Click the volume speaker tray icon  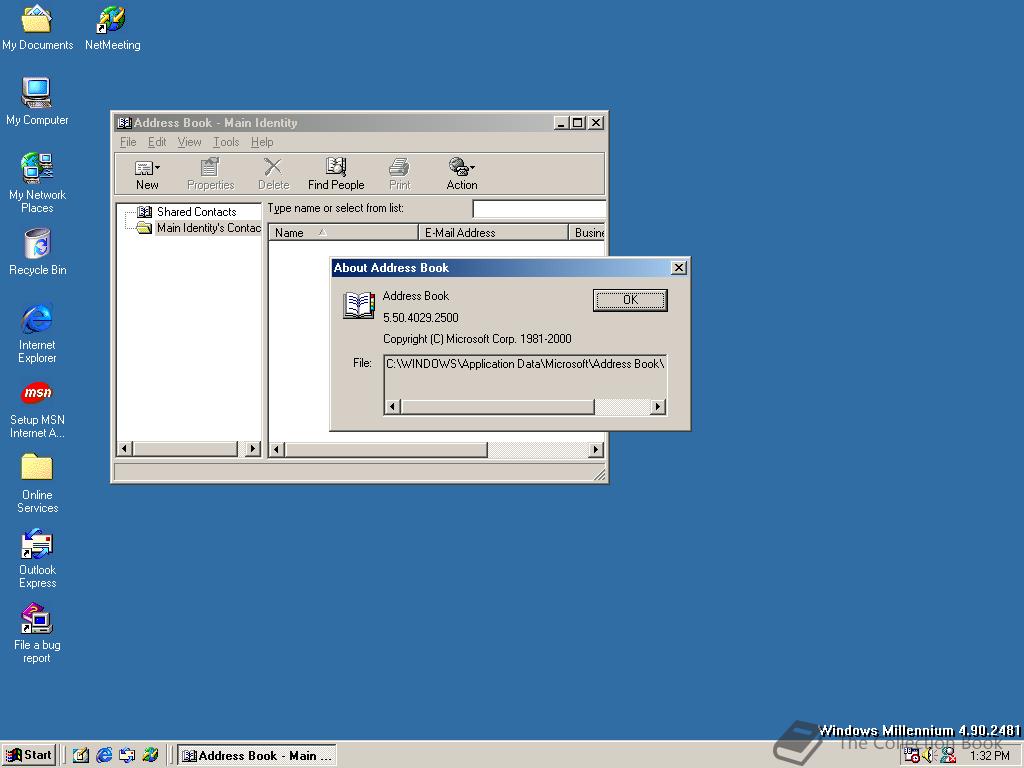tap(929, 756)
